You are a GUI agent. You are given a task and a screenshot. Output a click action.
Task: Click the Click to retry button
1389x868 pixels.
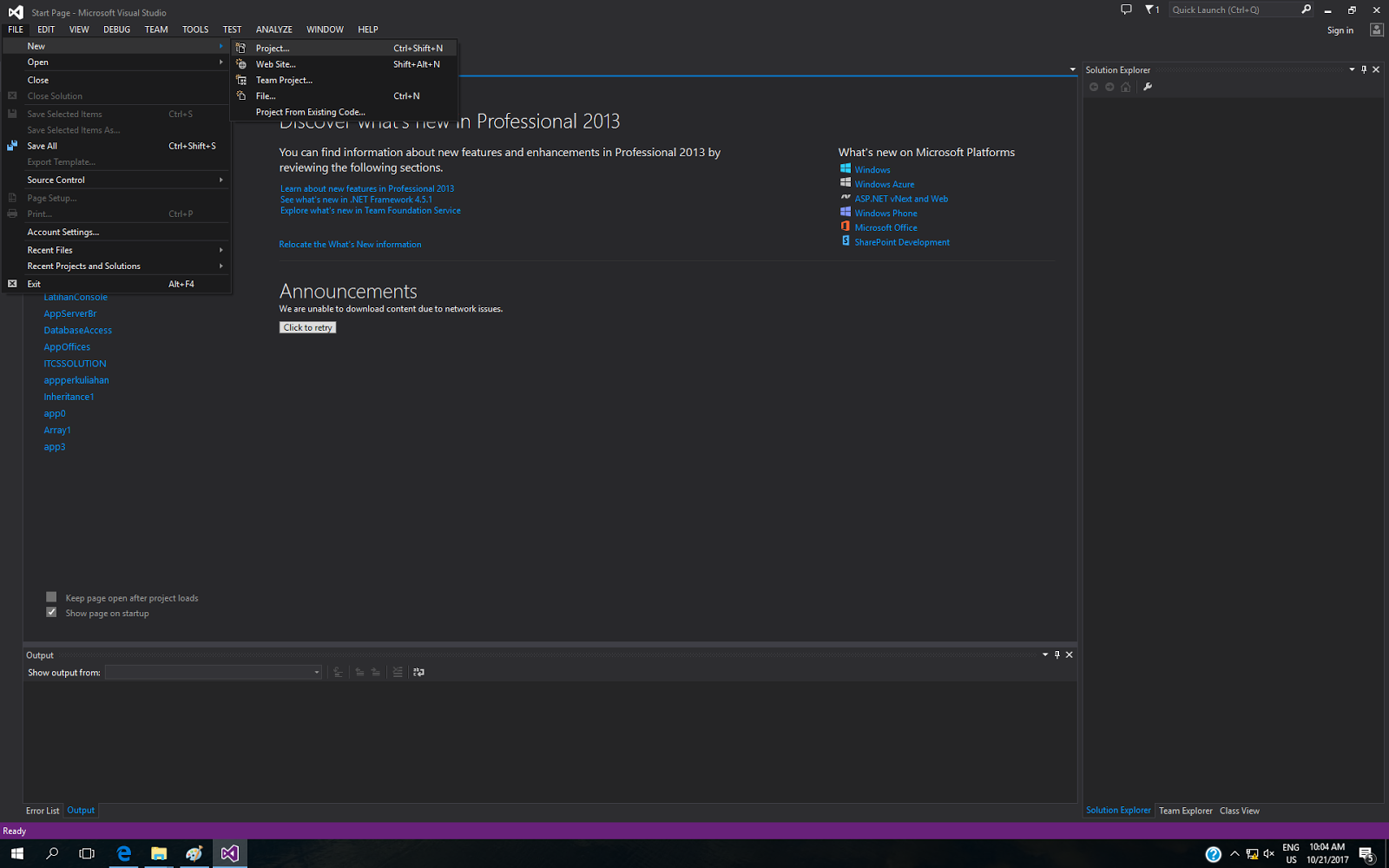tap(307, 327)
